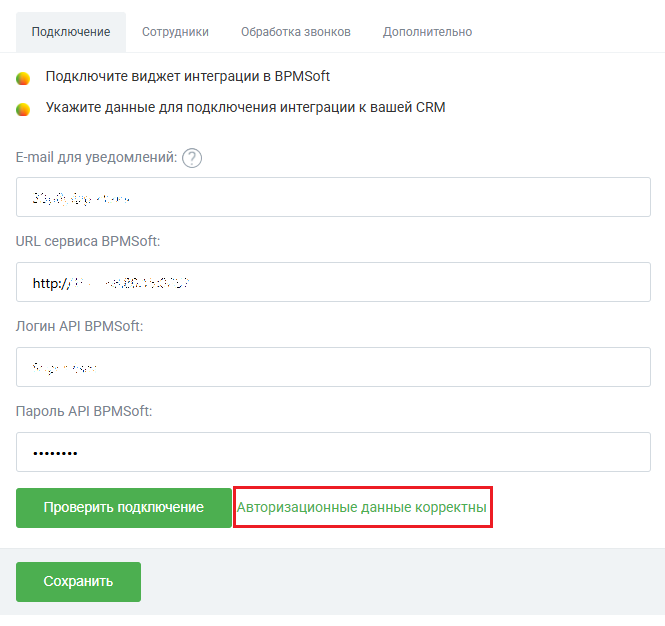Click the label Пароль API BPMSoft:
This screenshot has height=626, width=665.
[84, 411]
